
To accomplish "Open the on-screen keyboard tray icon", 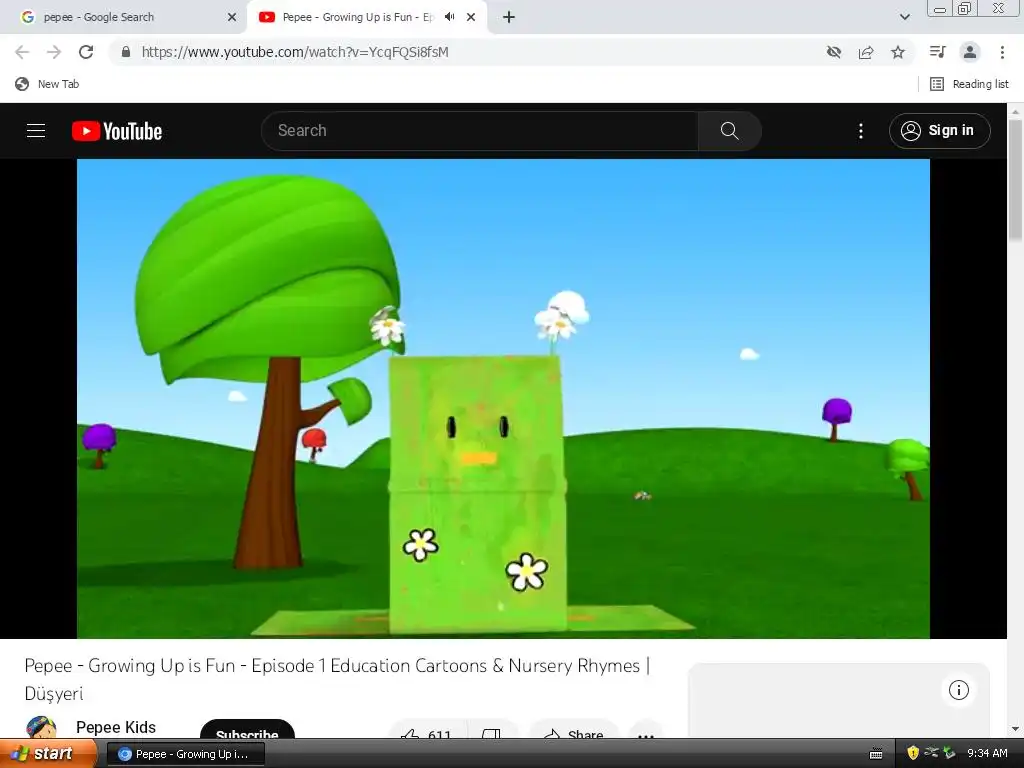I will [x=876, y=754].
